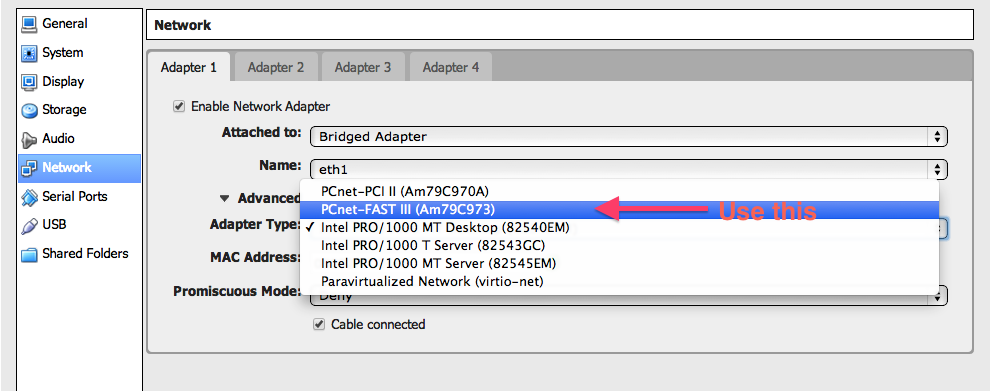Viewport: 990px width, 391px height.
Task: Click the USB plug icon in sidebar
Action: click(29, 225)
